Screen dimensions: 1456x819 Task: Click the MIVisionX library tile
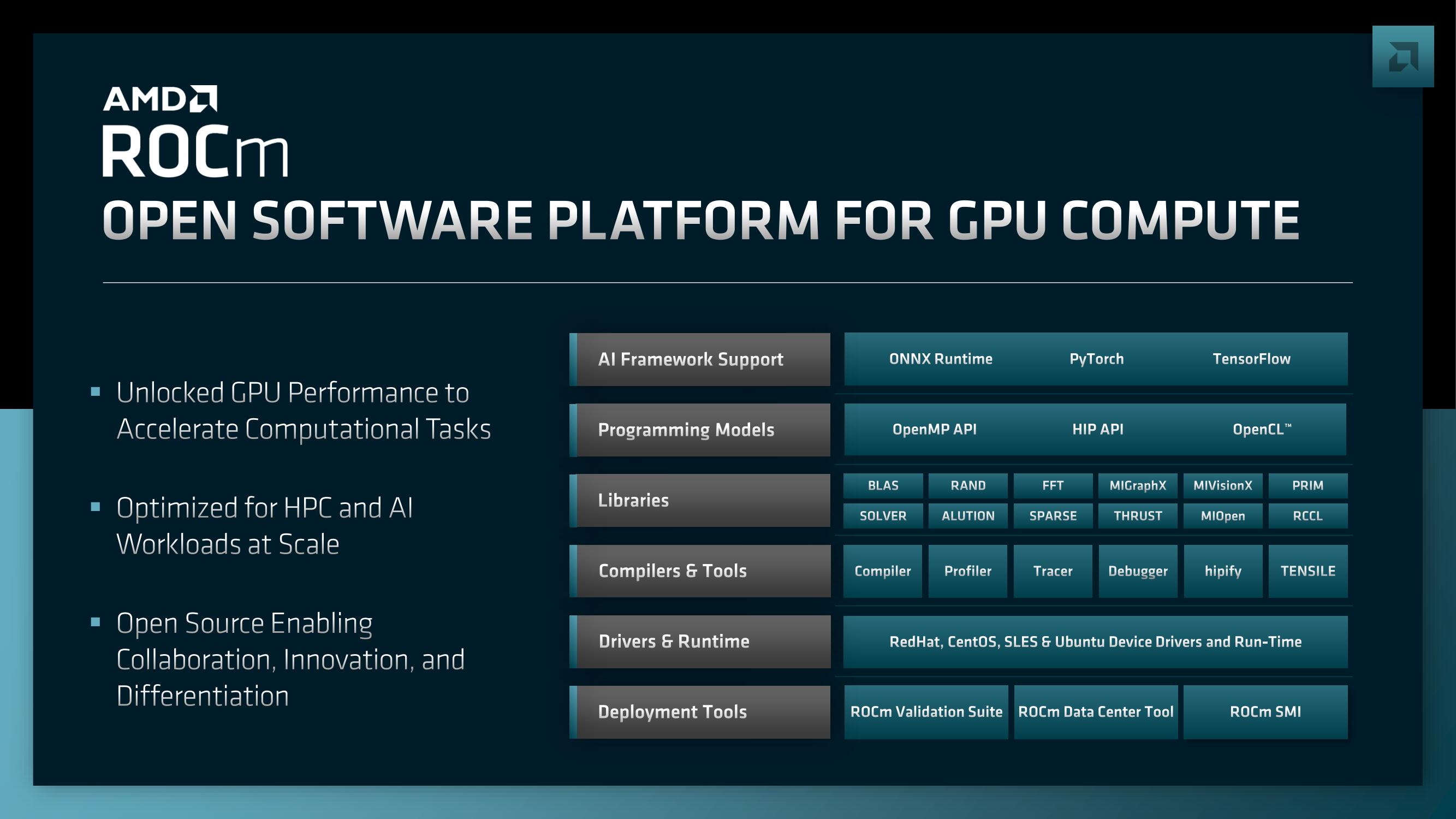point(1222,485)
